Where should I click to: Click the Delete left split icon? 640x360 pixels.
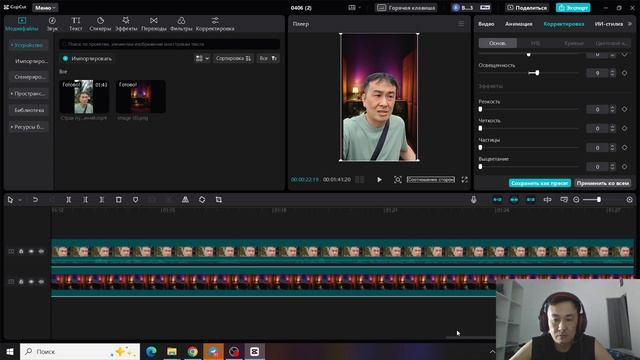[85, 200]
